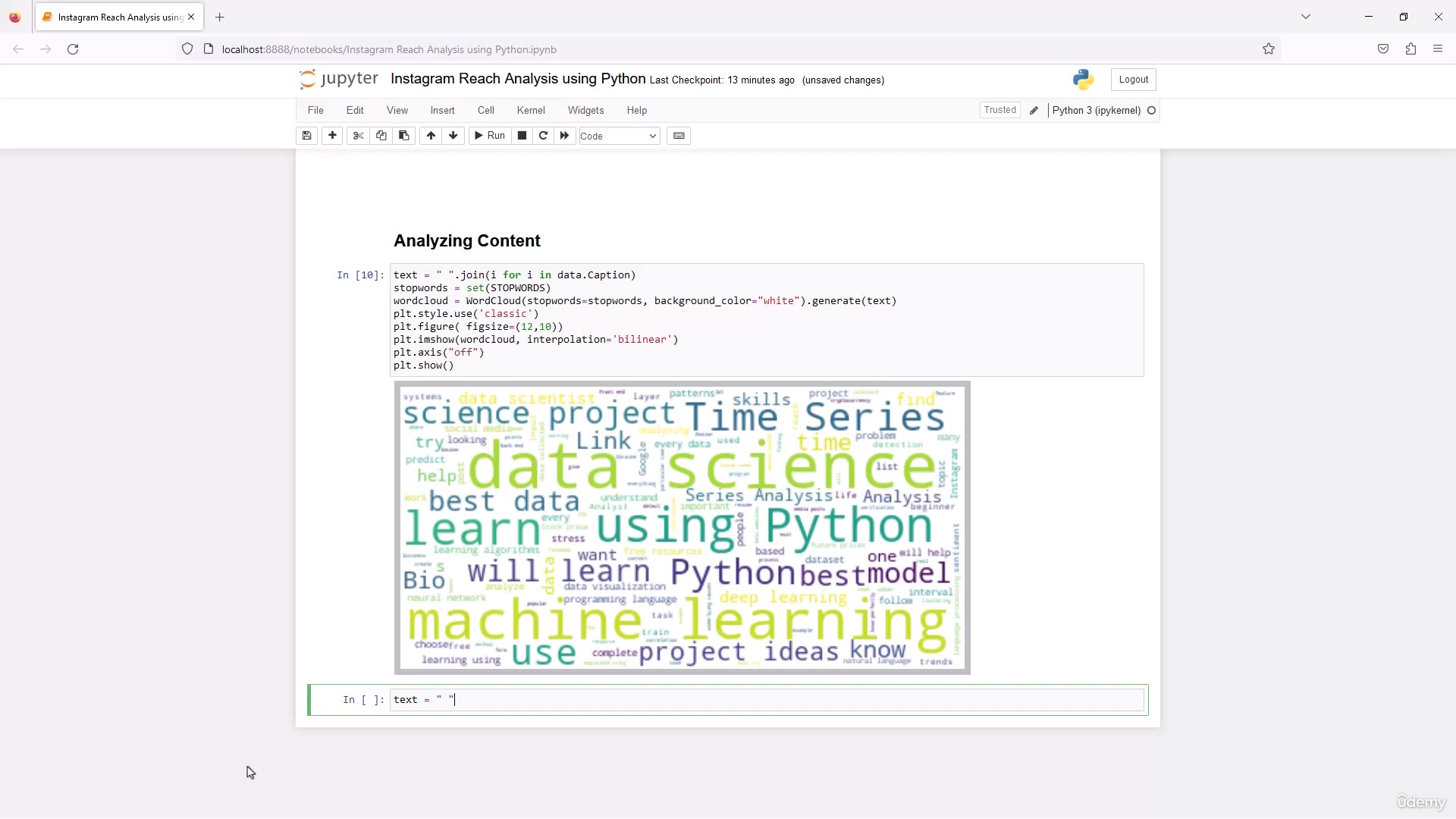The image size is (1456, 819).
Task: Interrupt the kernel stop icon
Action: [522, 136]
